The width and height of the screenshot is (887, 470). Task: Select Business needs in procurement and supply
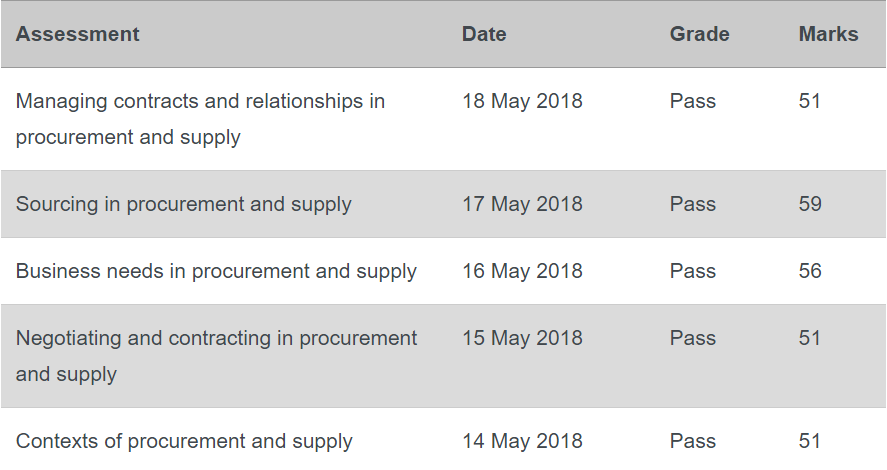(x=216, y=271)
